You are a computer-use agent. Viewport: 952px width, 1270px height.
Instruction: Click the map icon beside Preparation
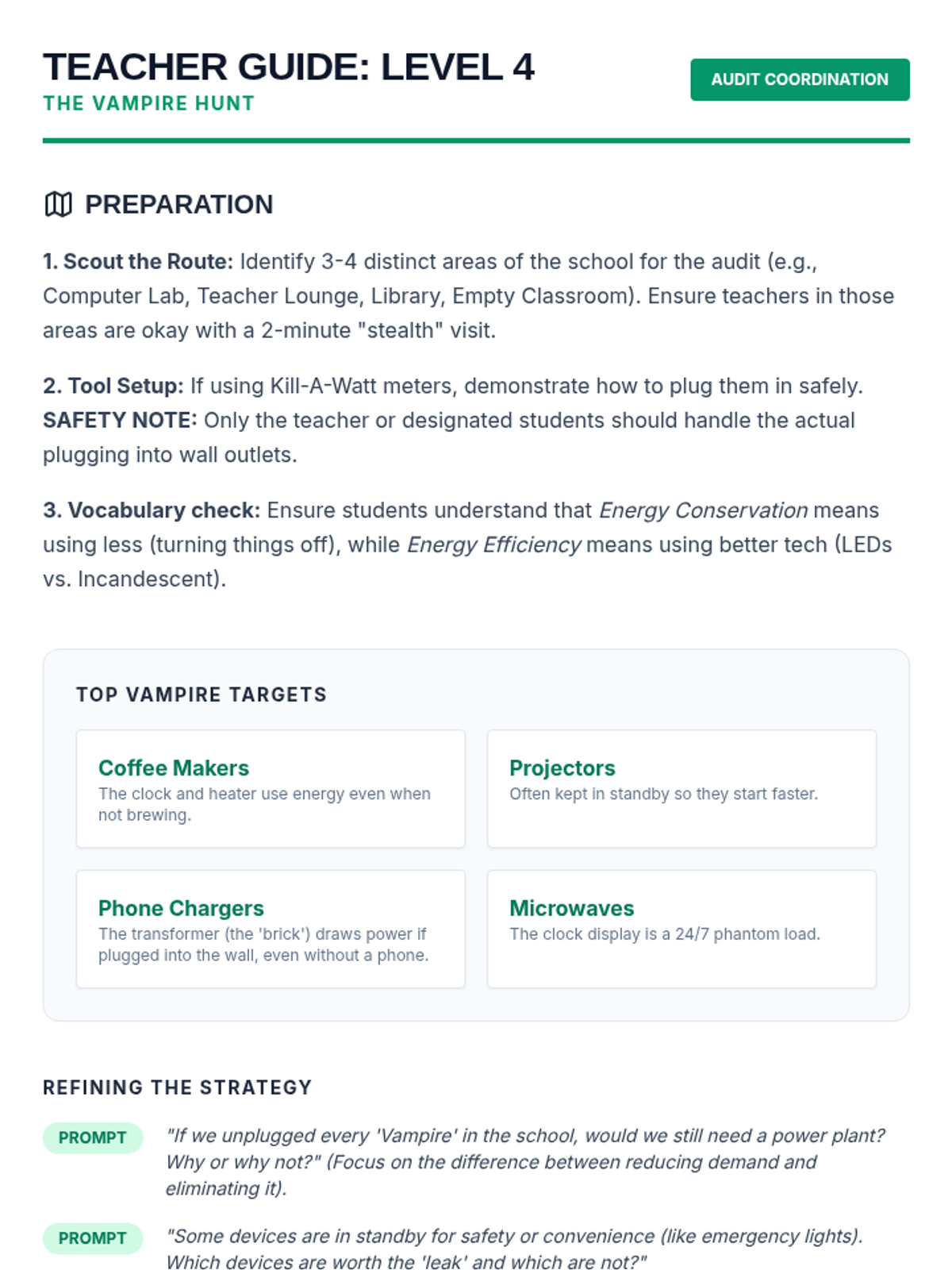pos(58,204)
